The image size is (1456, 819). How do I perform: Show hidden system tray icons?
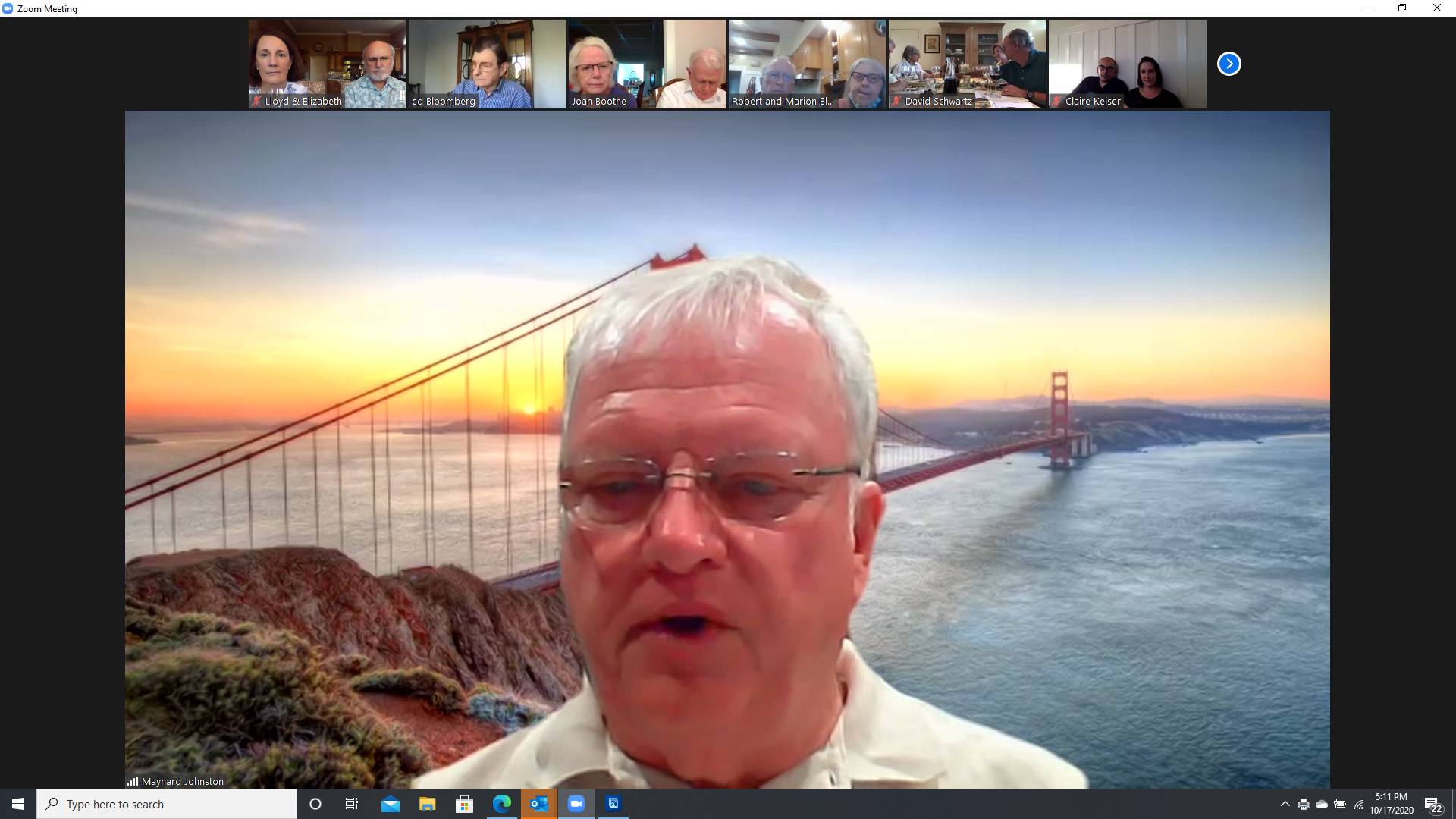coord(1285,804)
